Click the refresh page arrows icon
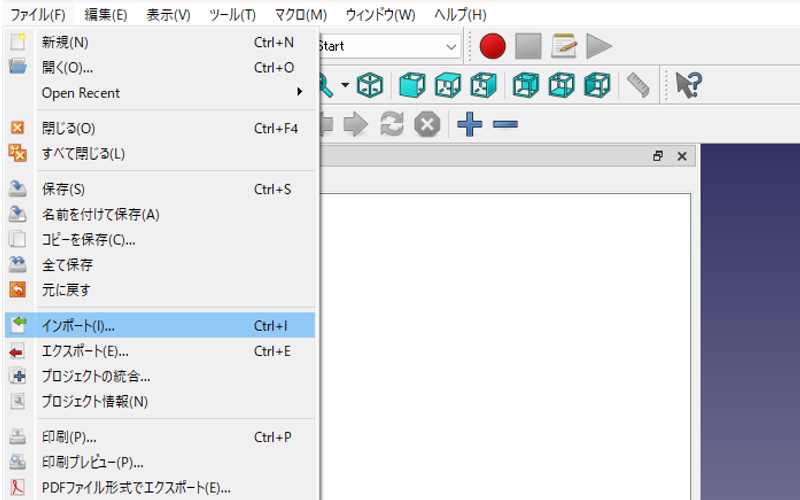 (391, 124)
